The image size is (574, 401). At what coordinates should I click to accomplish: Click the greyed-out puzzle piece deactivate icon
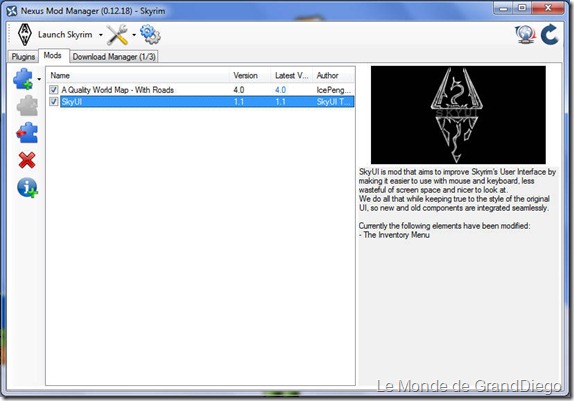[x=27, y=106]
